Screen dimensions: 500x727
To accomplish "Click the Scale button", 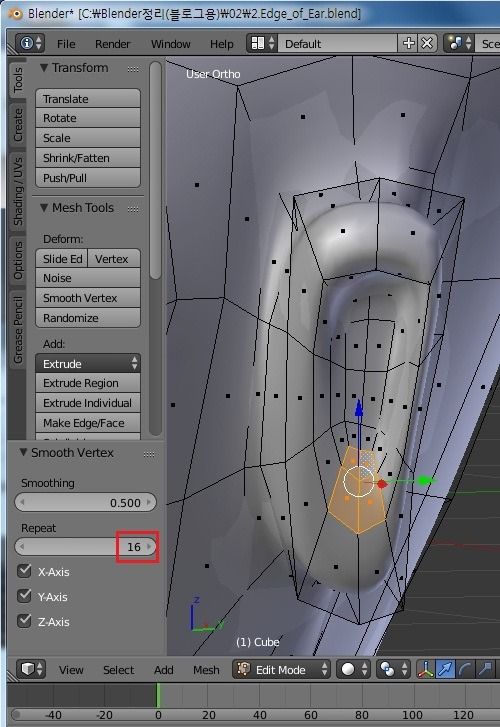I will (x=88, y=138).
